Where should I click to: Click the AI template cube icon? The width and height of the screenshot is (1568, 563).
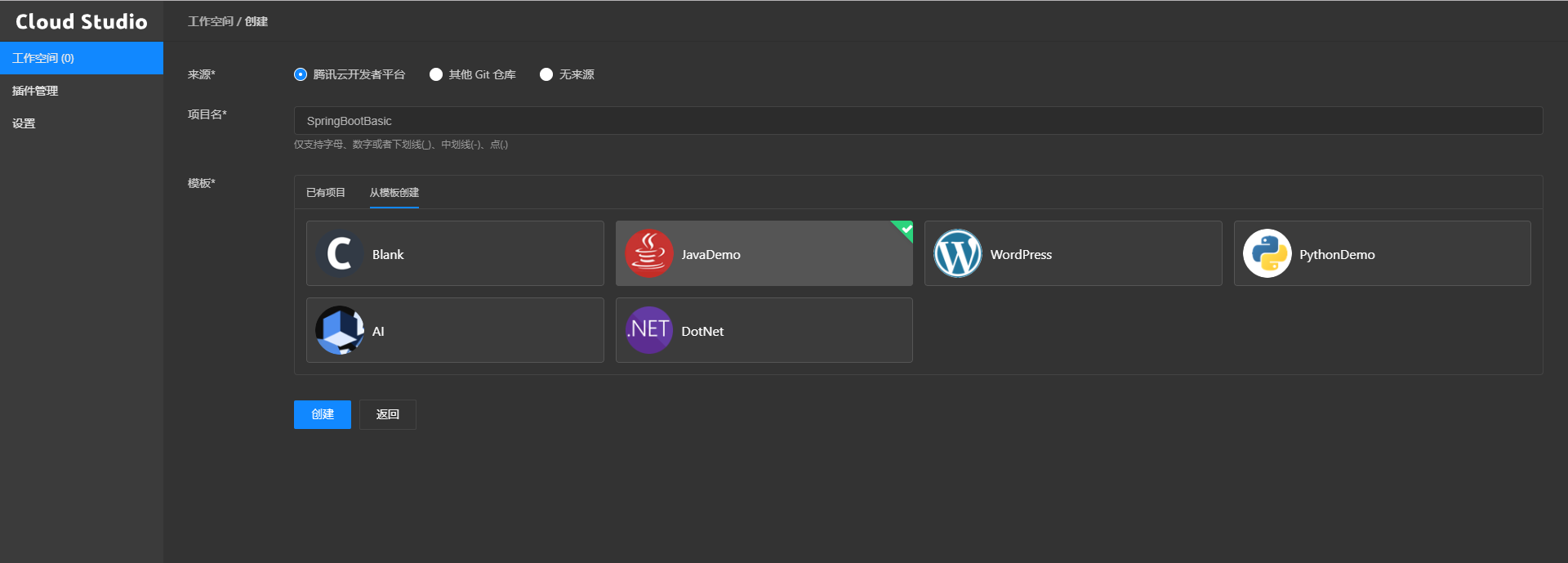(340, 330)
